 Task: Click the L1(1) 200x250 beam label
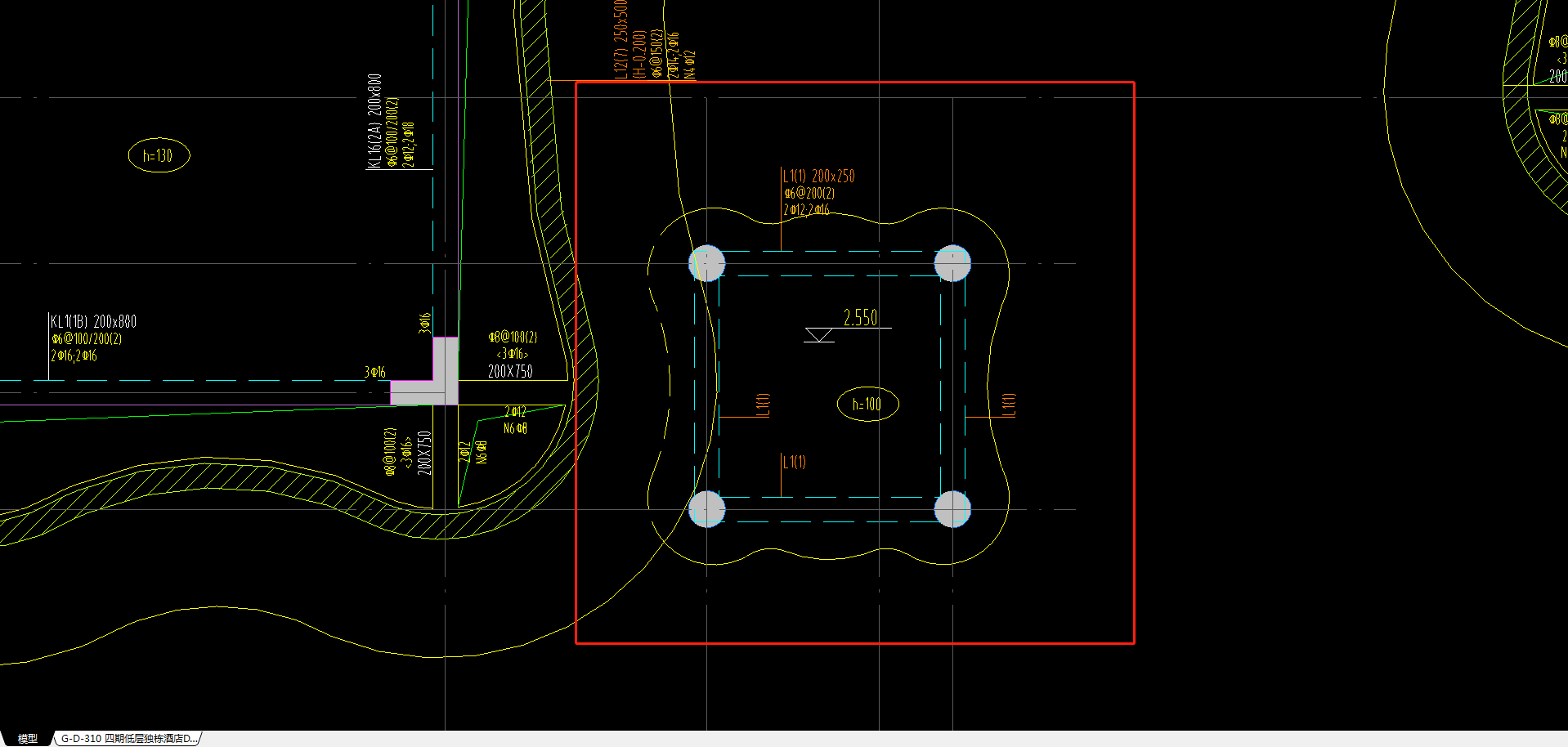[x=818, y=176]
